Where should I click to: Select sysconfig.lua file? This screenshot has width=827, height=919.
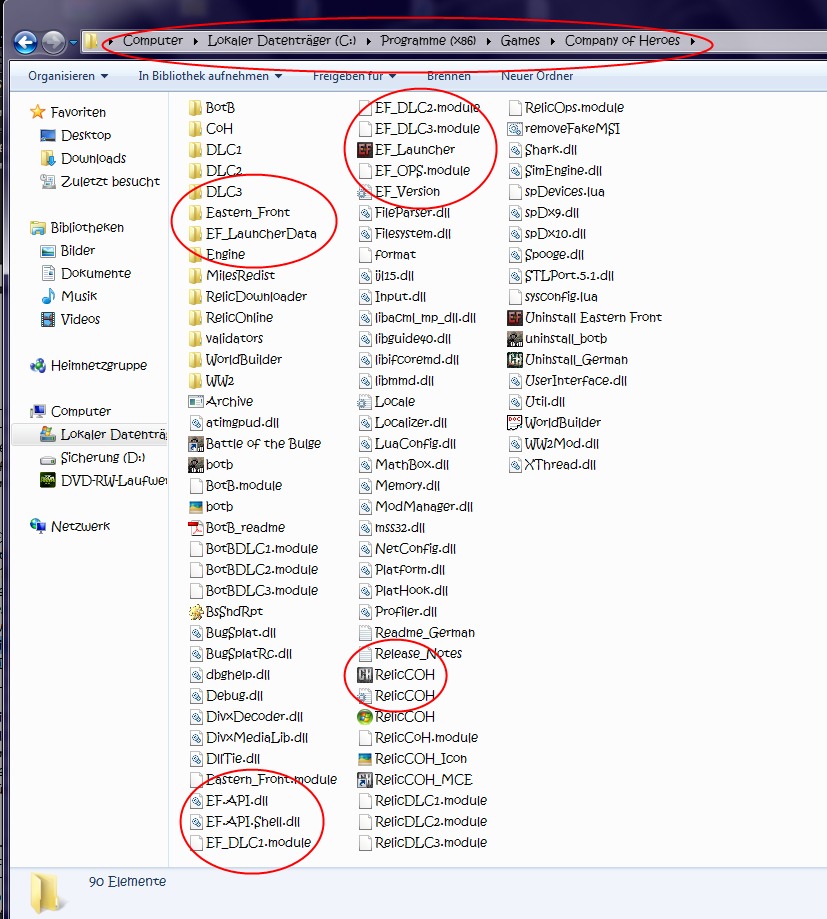[553, 297]
